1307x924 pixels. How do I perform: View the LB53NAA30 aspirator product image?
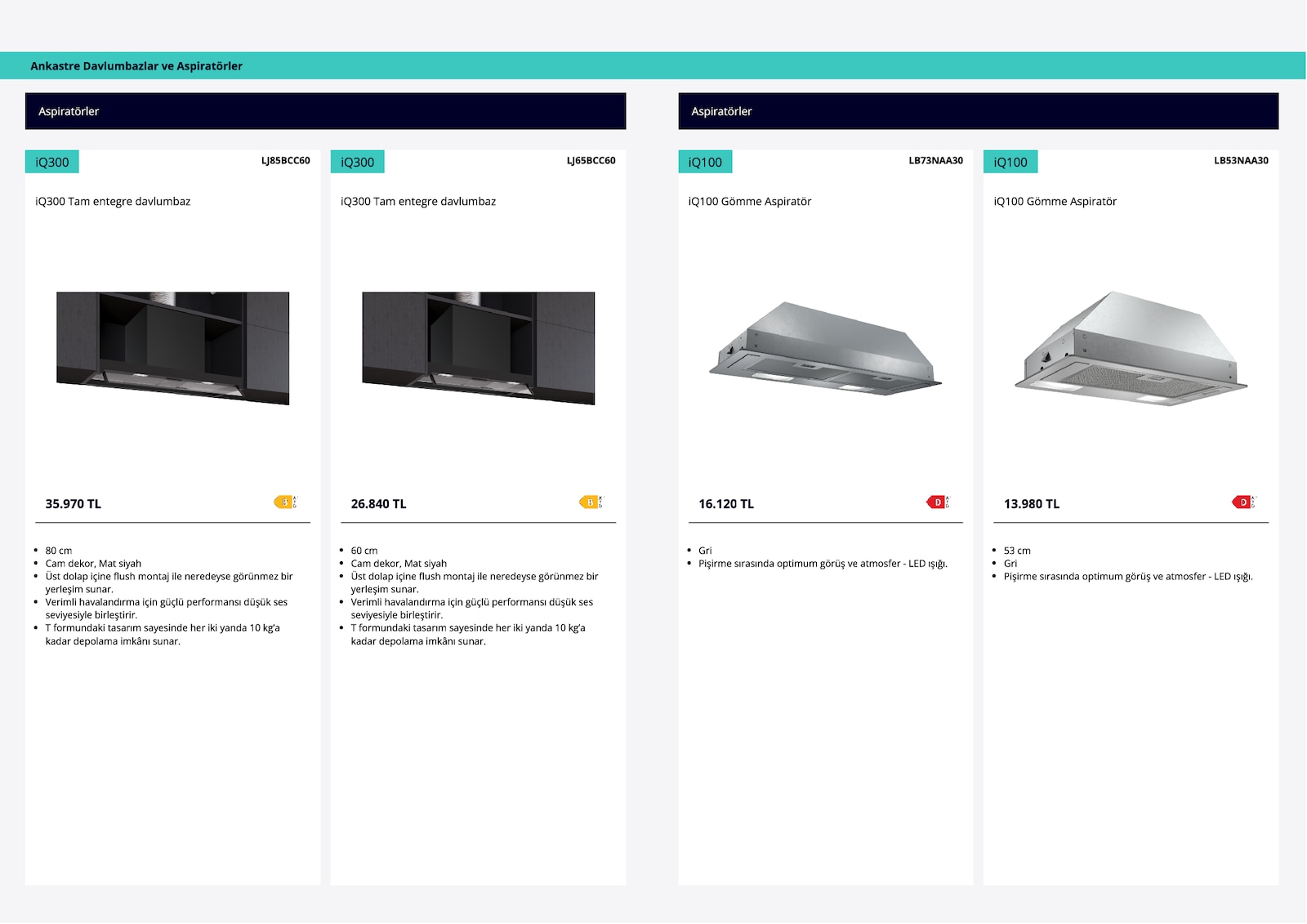pyautogui.click(x=1131, y=349)
